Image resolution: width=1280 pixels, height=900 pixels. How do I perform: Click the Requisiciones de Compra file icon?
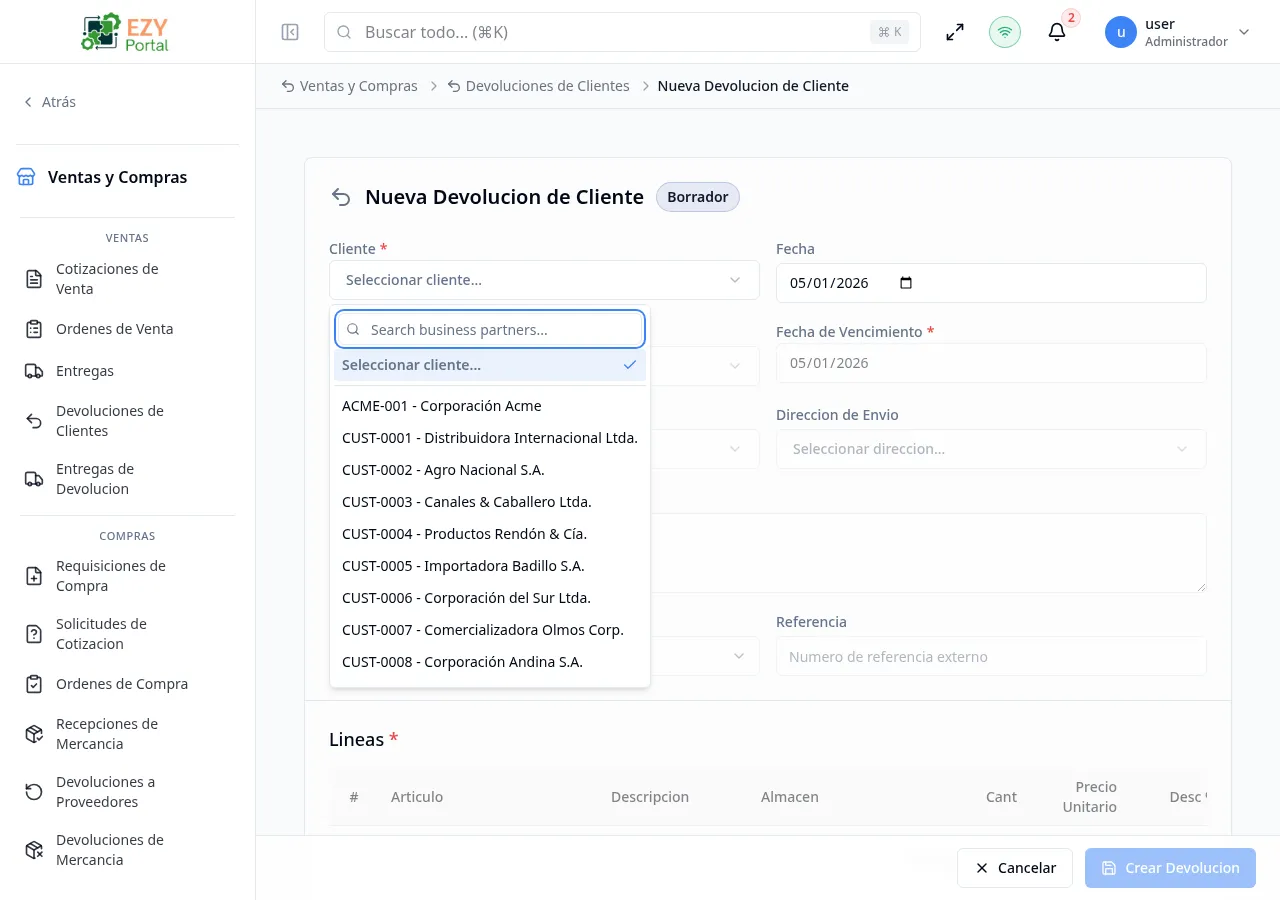[x=34, y=576]
